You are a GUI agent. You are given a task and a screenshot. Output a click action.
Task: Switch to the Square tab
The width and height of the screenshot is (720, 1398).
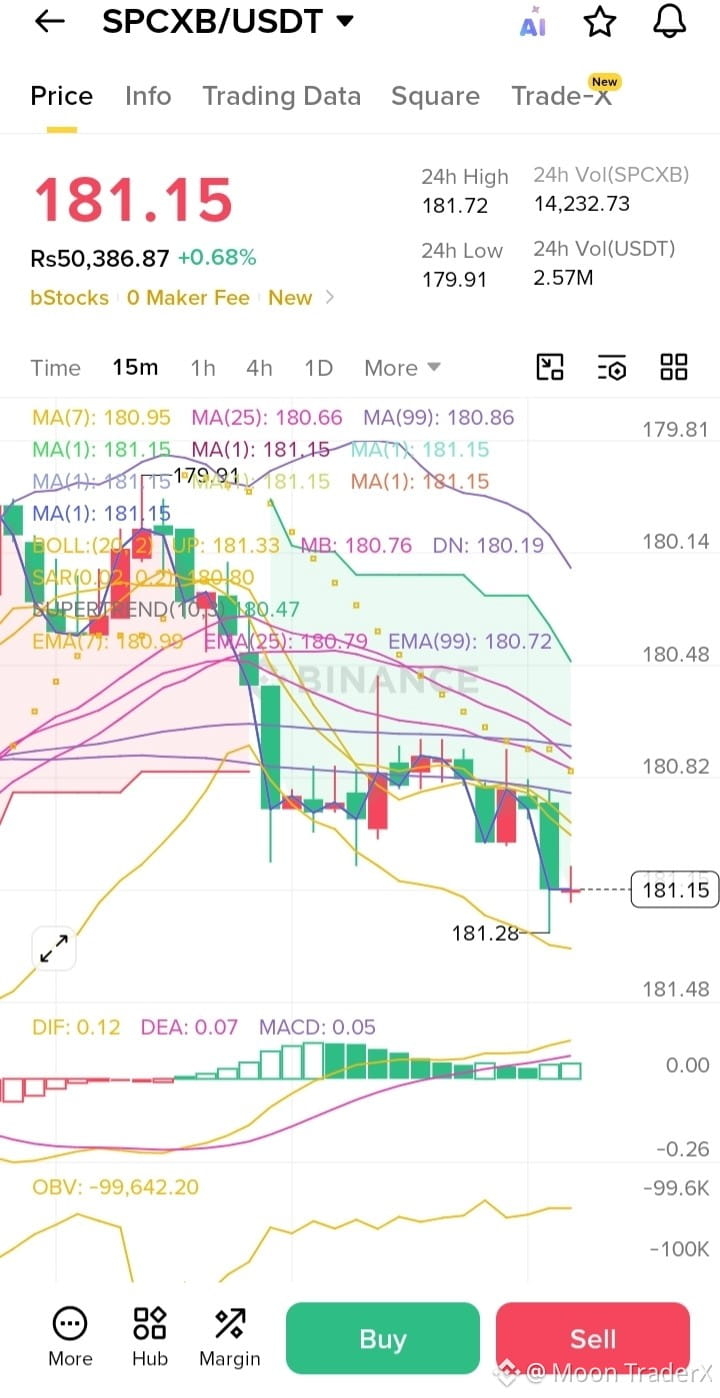435,96
